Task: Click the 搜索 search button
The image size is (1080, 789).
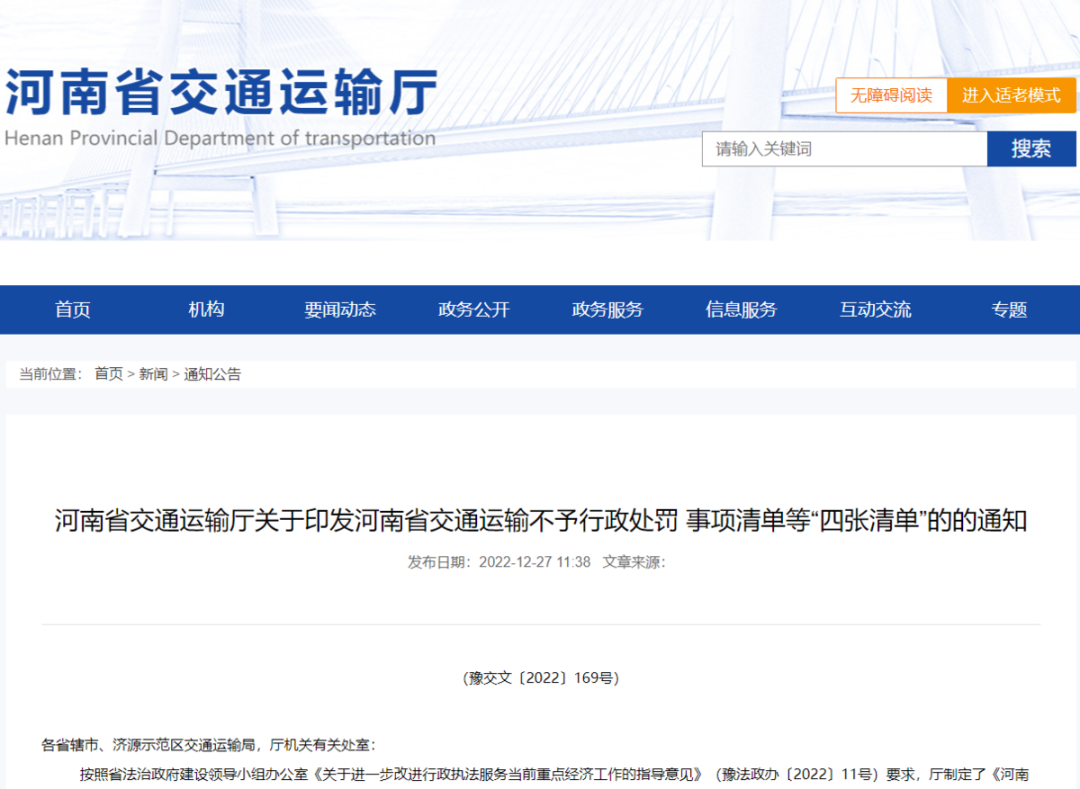Action: pyautogui.click(x=1031, y=149)
